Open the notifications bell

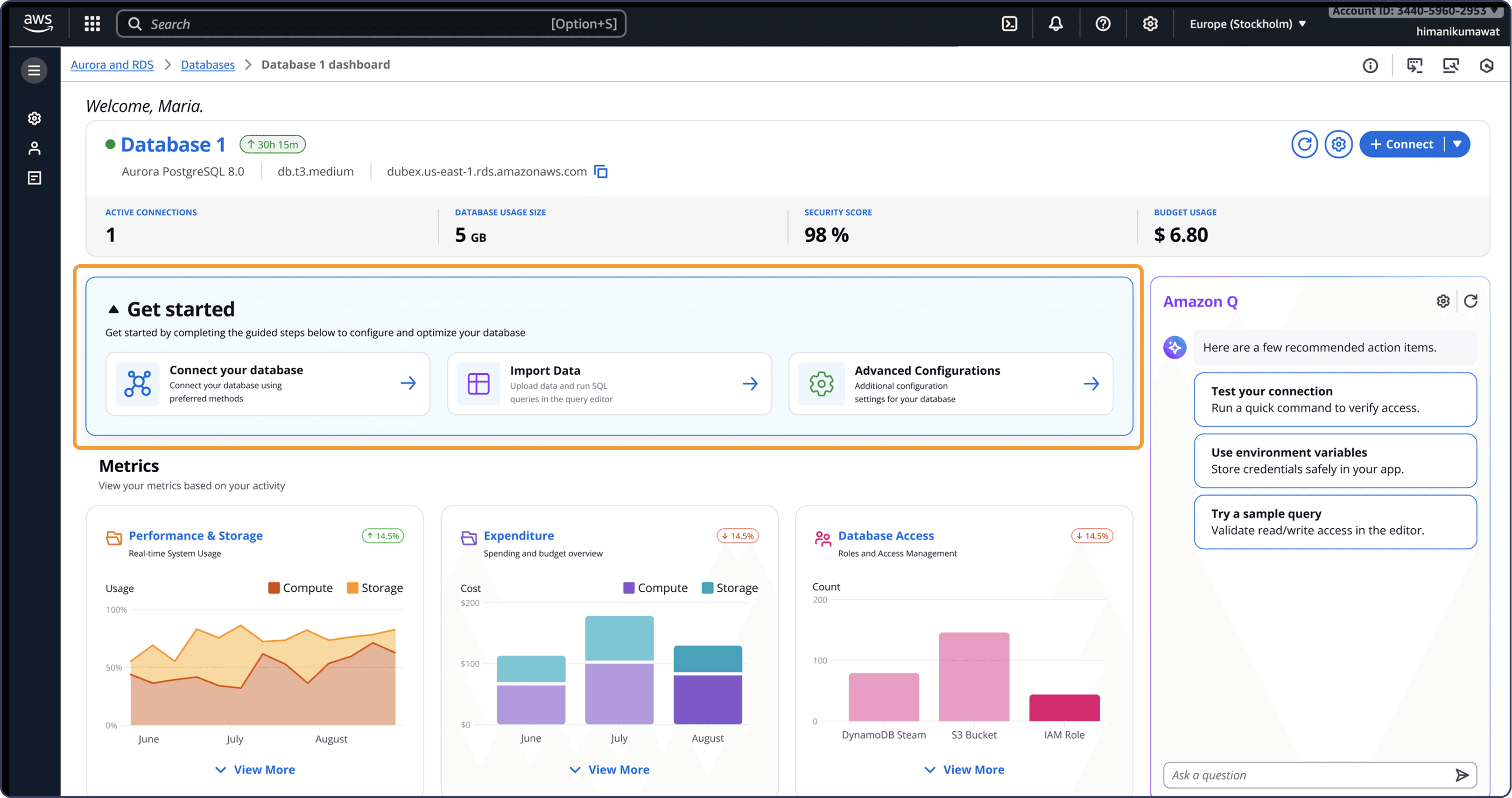click(x=1055, y=24)
